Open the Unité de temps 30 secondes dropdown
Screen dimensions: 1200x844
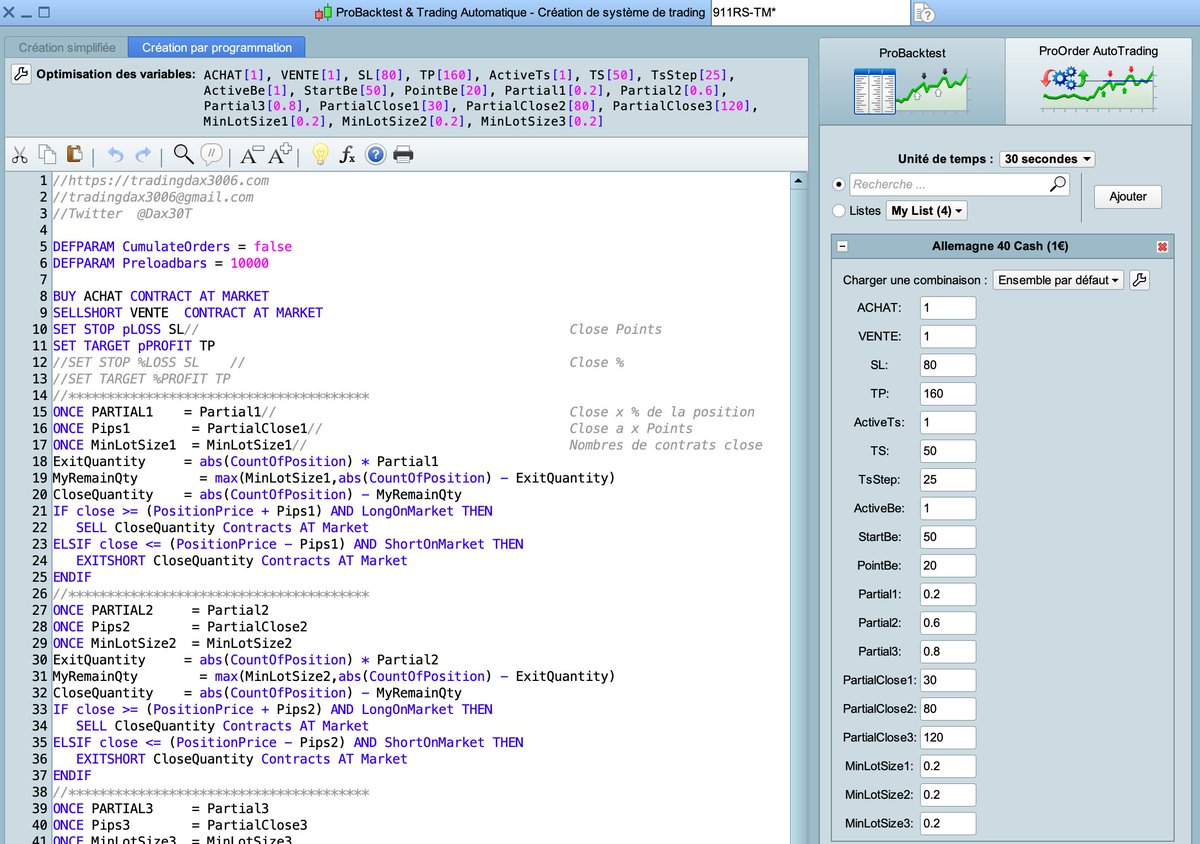click(x=1047, y=159)
